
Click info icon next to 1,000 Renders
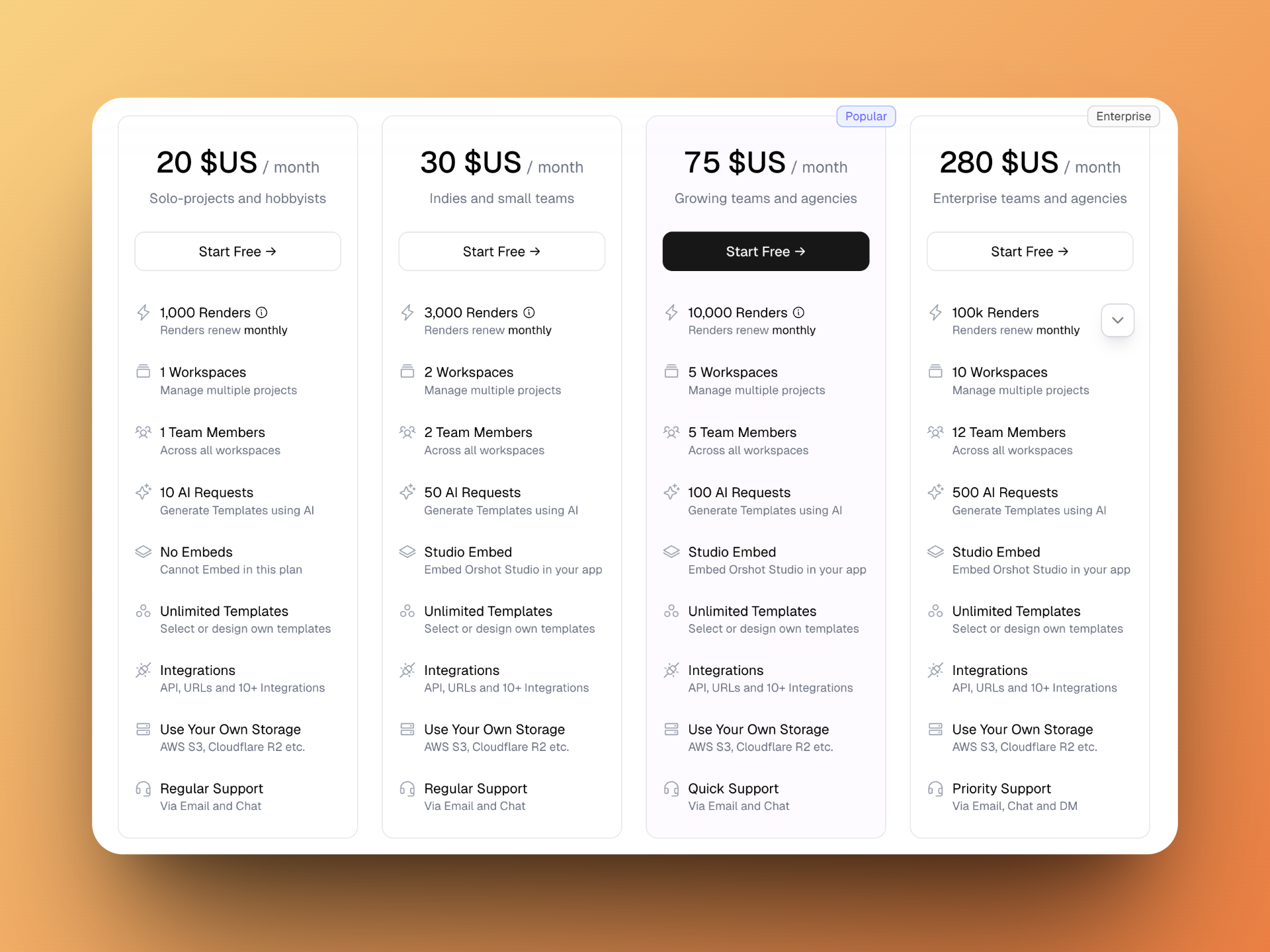(x=262, y=312)
